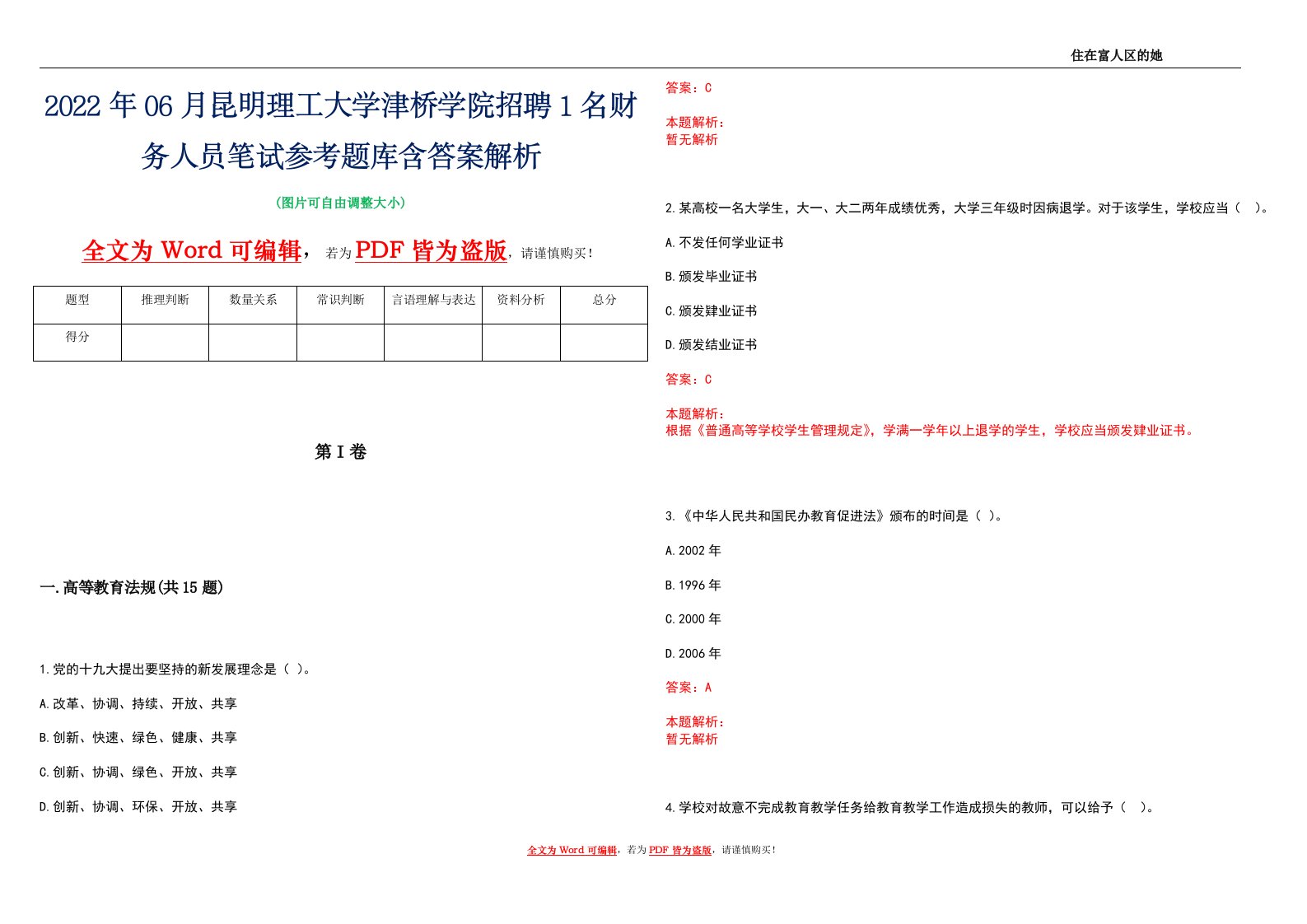Viewport: 1307px width, 924px height.
Task: Click question 2 about 因病退学 student
Action: coord(968,208)
